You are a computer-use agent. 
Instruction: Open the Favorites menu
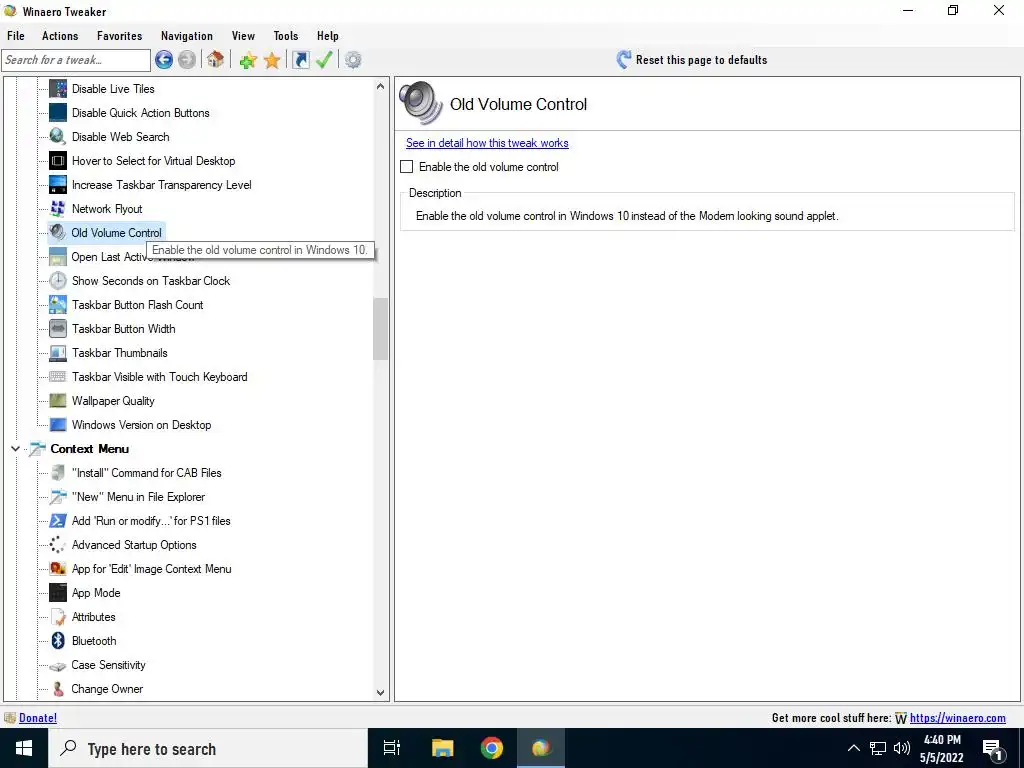pyautogui.click(x=120, y=36)
